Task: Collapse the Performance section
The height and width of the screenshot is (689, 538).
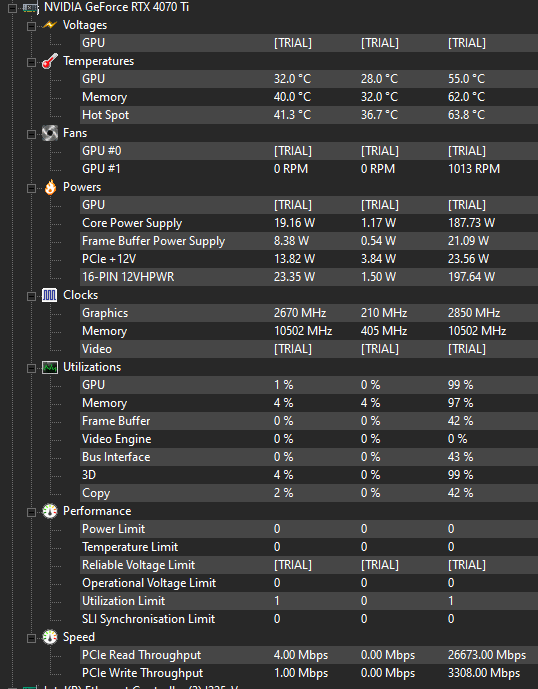Action: tap(31, 512)
